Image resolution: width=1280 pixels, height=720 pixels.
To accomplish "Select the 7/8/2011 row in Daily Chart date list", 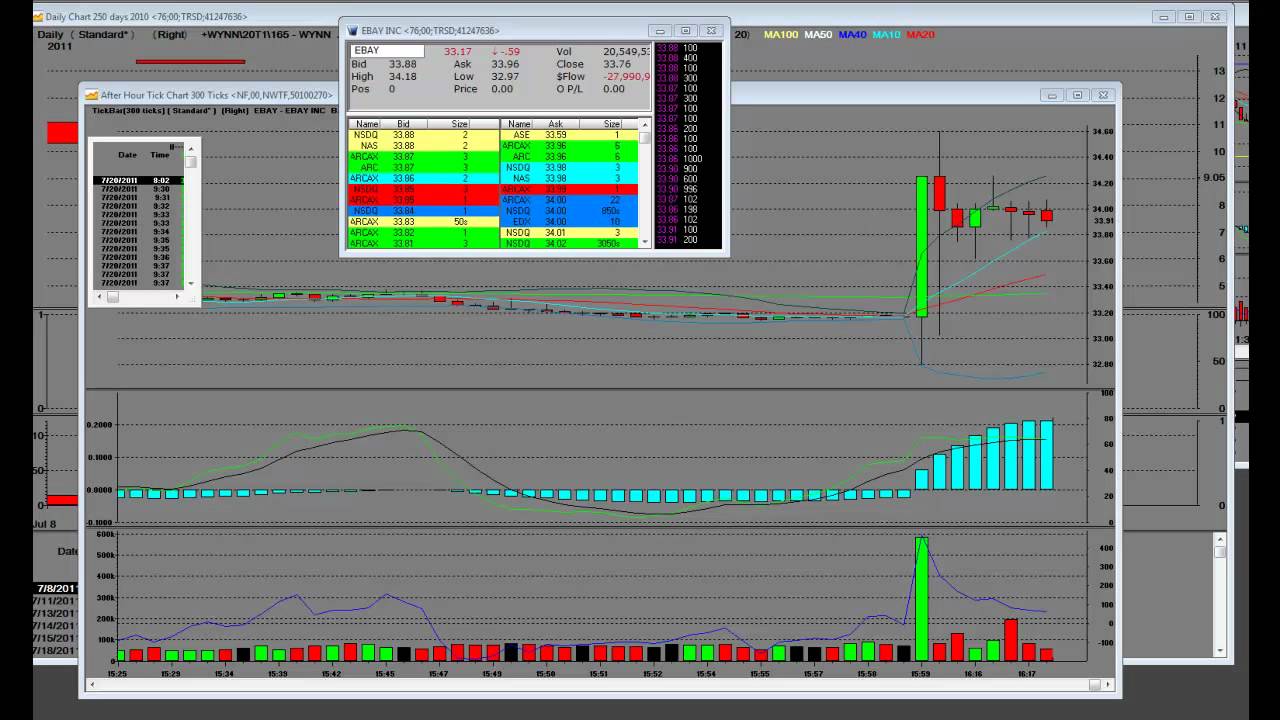I will 56,588.
